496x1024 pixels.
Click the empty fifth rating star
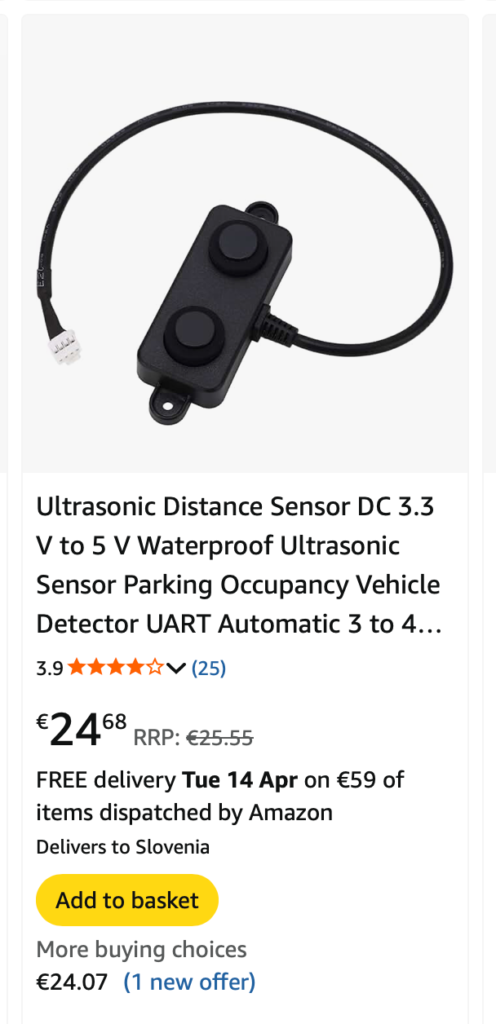155,668
